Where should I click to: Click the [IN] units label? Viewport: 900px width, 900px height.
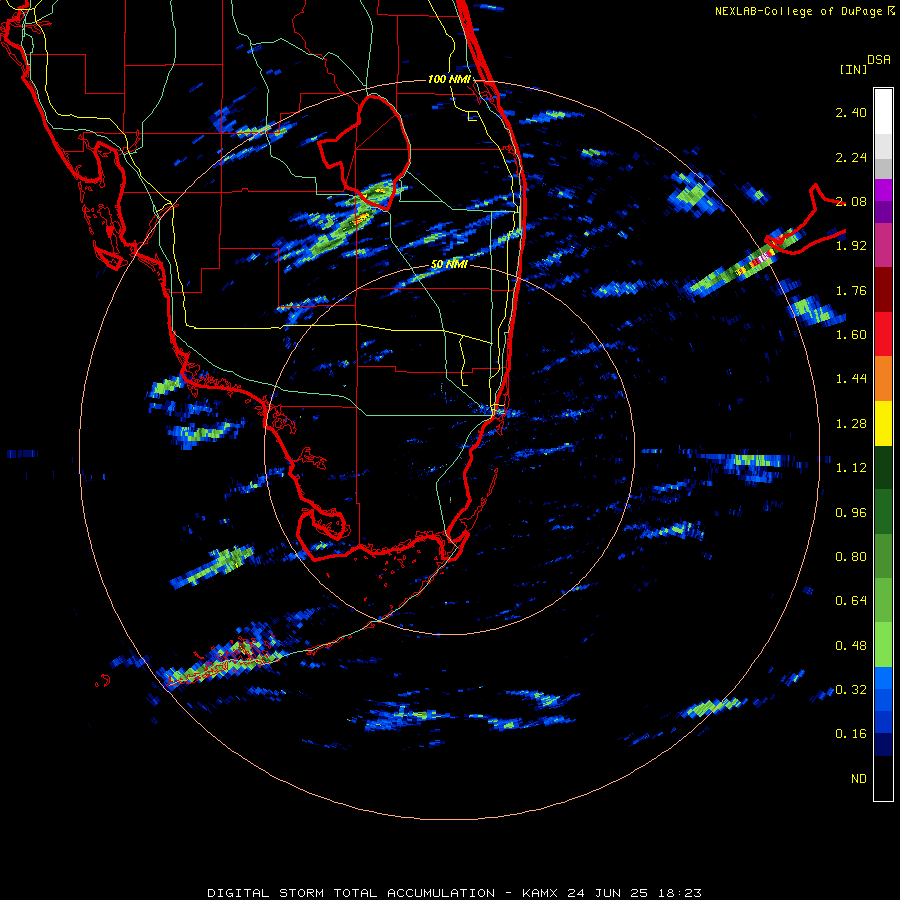click(853, 69)
